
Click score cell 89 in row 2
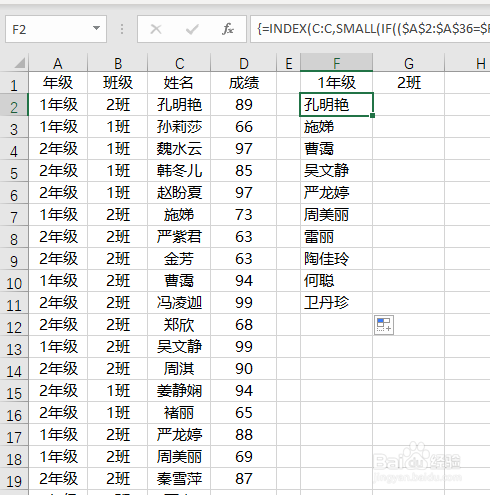(244, 105)
